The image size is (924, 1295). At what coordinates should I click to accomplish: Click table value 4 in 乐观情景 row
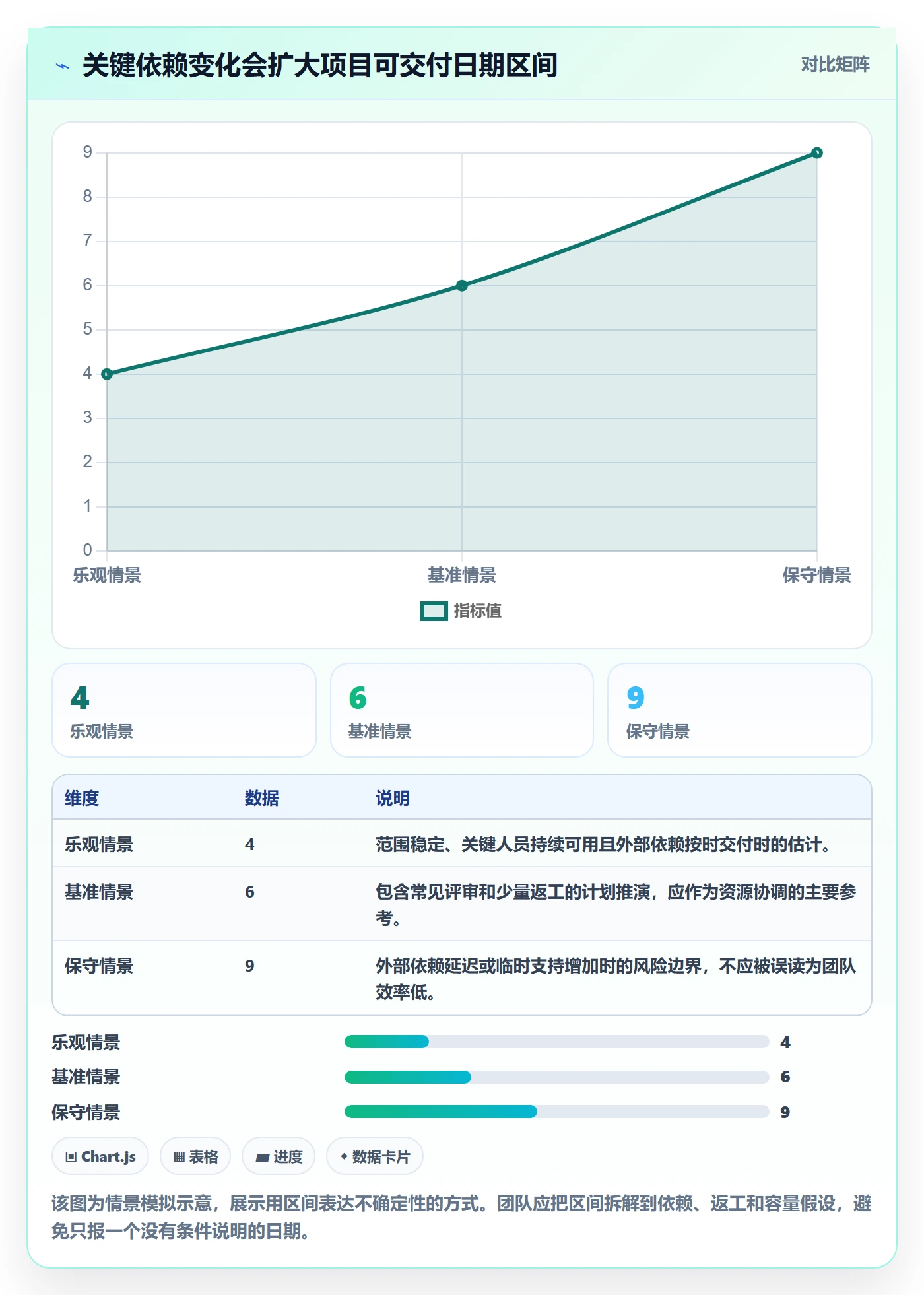pos(249,845)
